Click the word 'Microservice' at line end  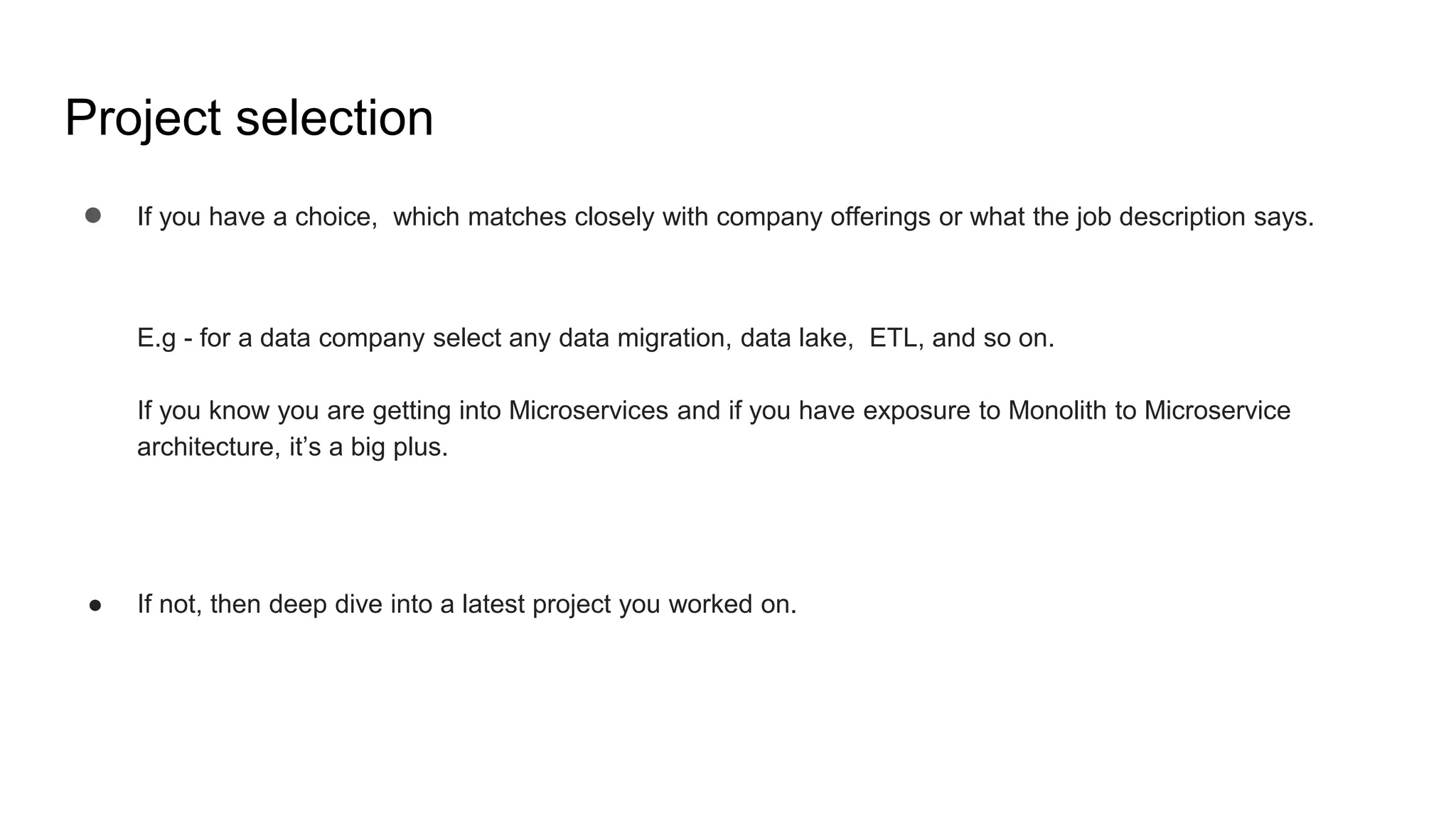(1217, 410)
